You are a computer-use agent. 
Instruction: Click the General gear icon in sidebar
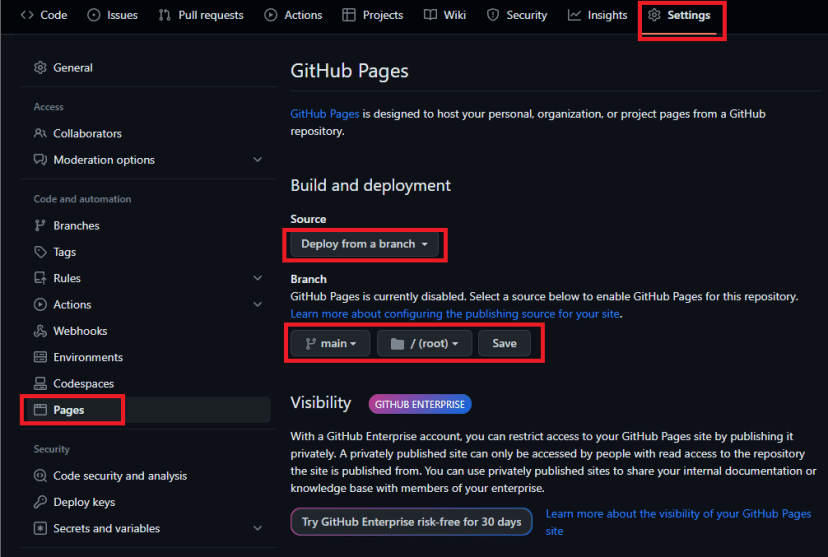40,68
